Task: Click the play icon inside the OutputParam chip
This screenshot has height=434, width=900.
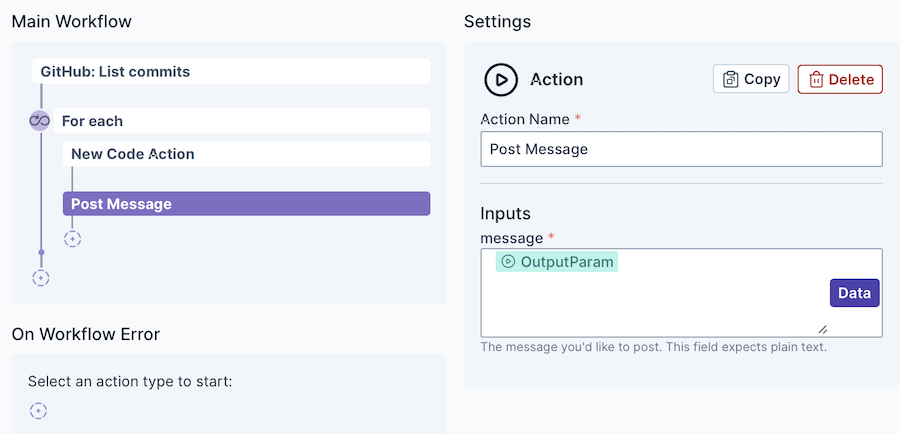Action: click(508, 262)
